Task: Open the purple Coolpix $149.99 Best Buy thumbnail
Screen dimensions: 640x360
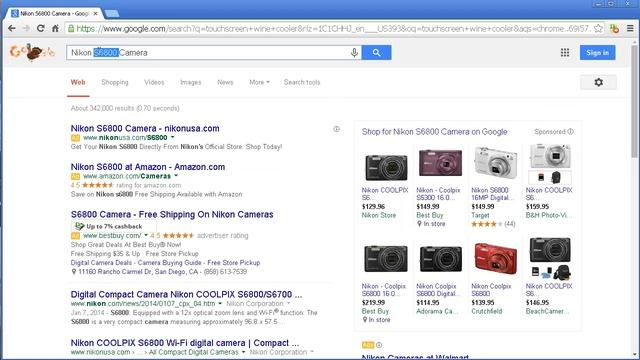Action: (x=440, y=162)
